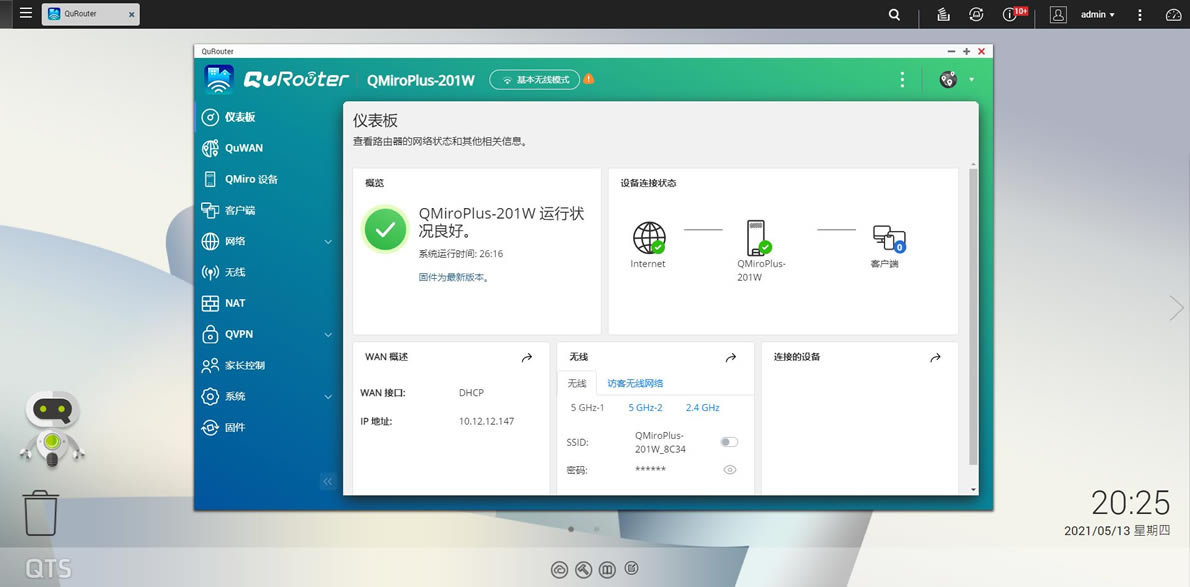
Task: Open 连接的设备 details arrow
Action: [935, 357]
